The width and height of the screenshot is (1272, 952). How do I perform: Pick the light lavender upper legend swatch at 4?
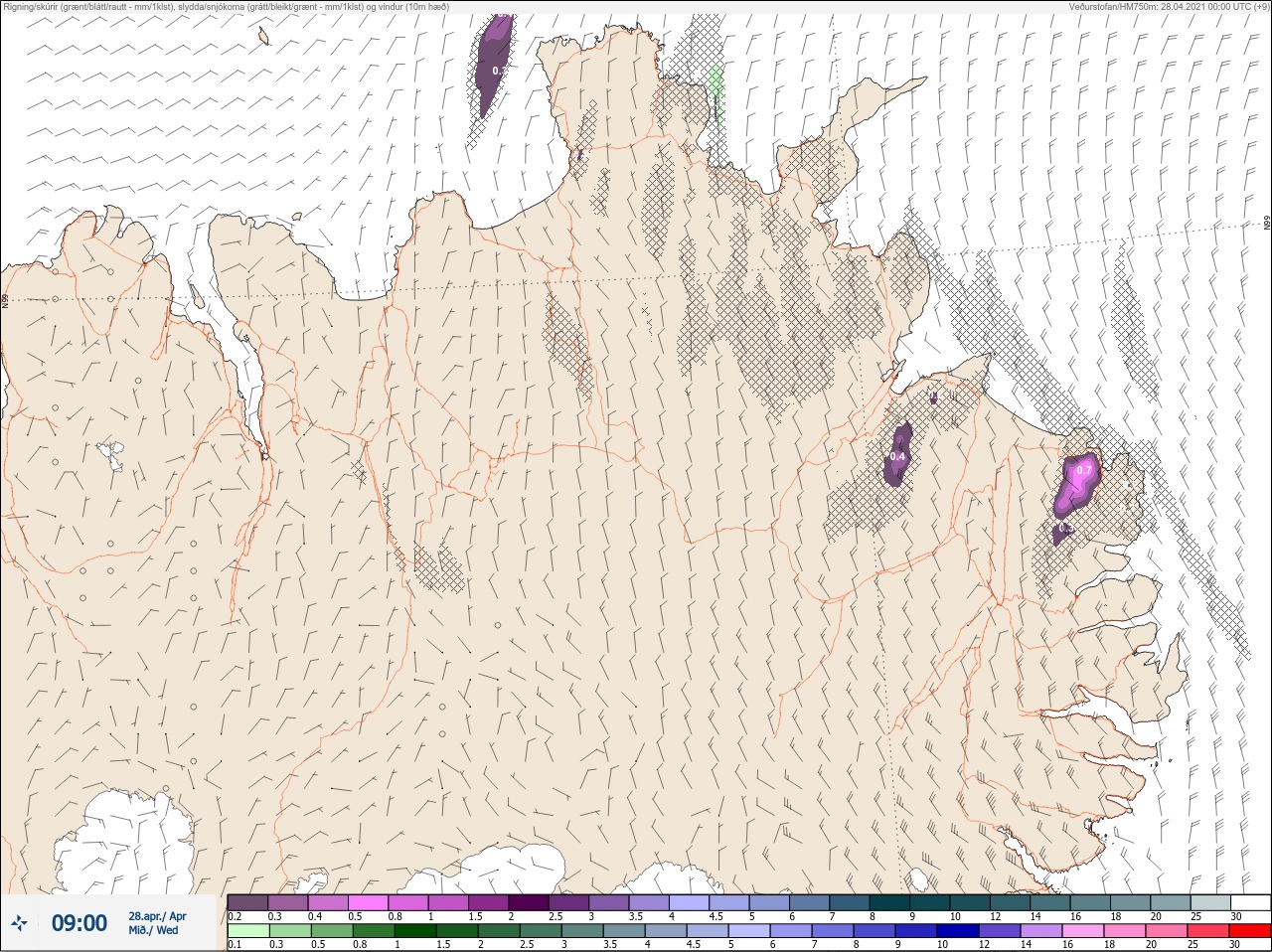tap(690, 902)
